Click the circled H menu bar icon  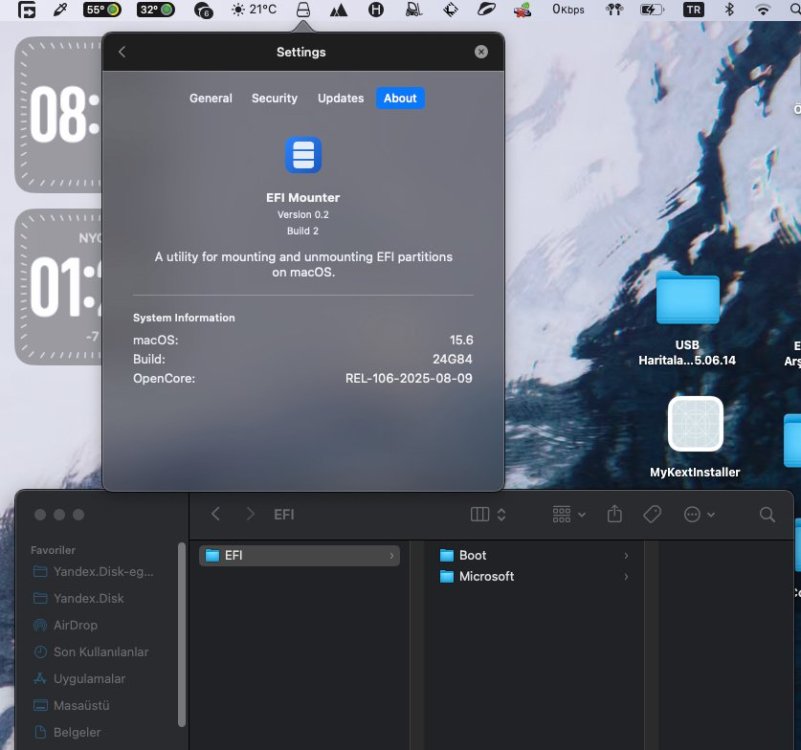click(376, 10)
